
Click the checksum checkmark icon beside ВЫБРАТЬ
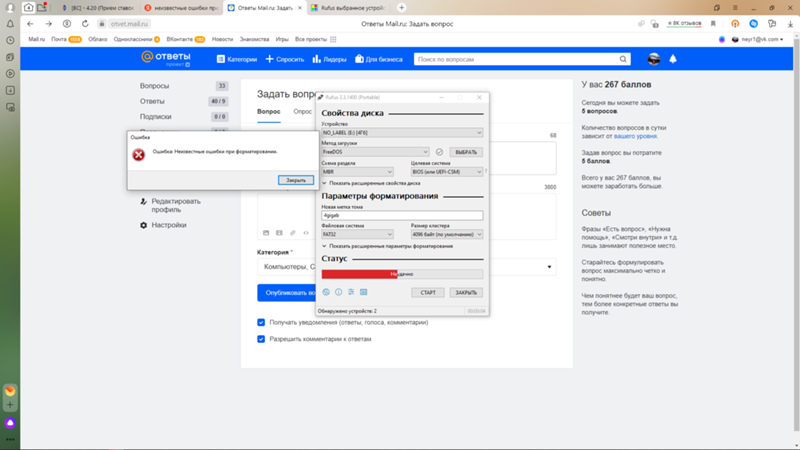[x=439, y=152]
